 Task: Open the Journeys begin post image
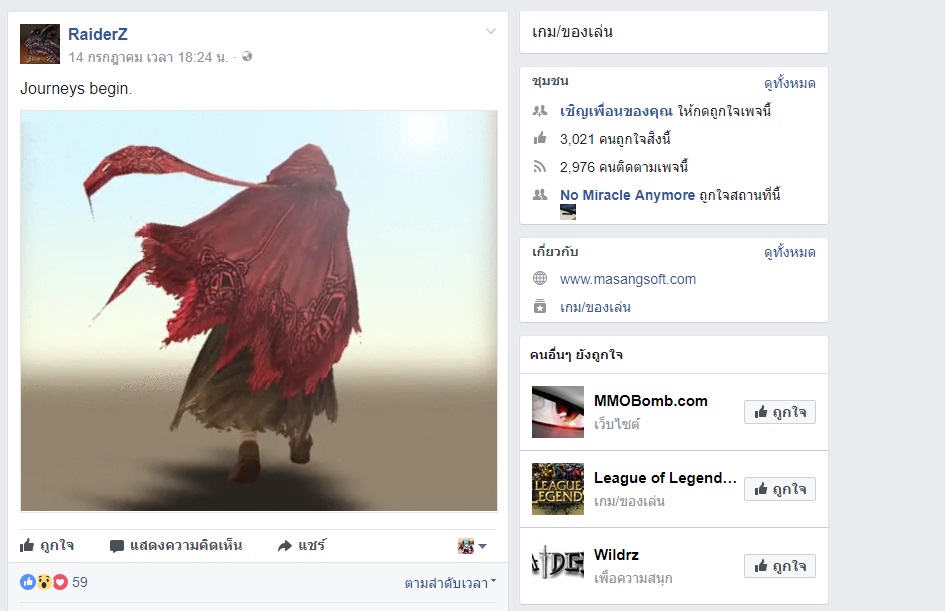(259, 311)
